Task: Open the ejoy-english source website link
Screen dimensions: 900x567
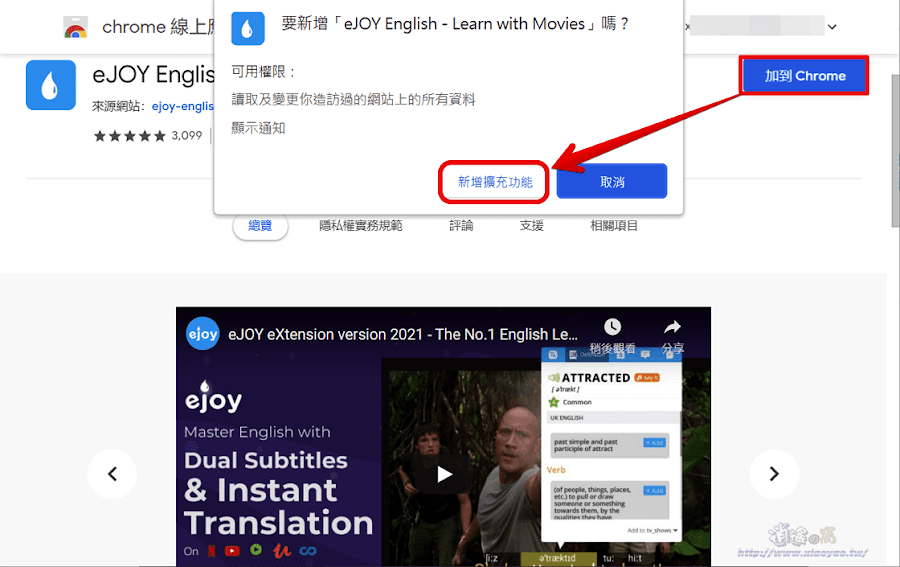Action: coord(183,106)
